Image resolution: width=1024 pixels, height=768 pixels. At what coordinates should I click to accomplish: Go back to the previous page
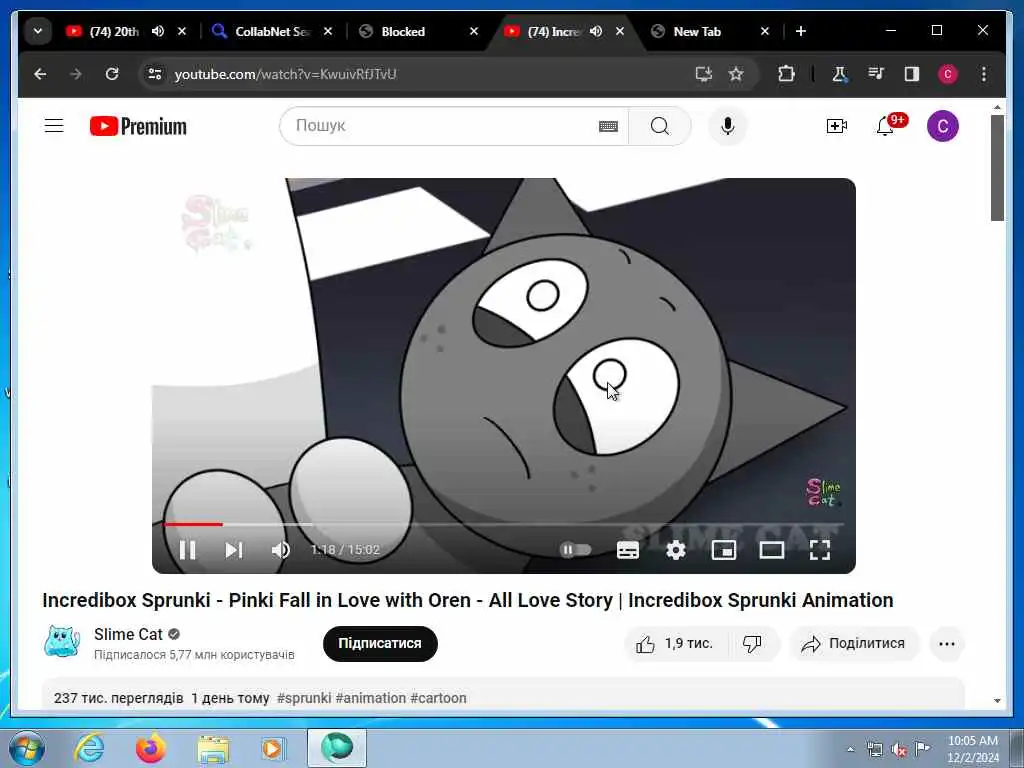click(40, 74)
